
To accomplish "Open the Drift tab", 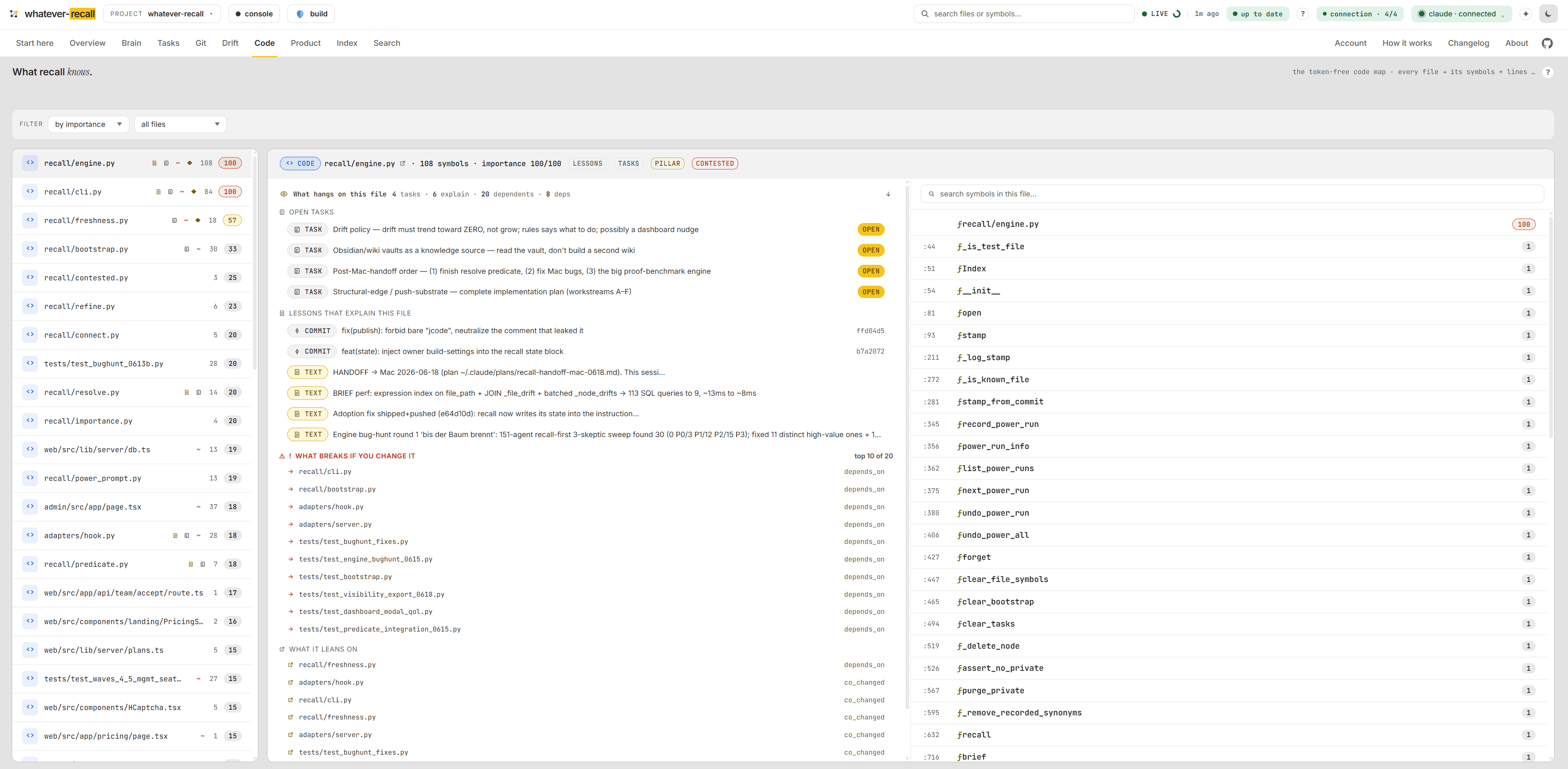I will point(230,43).
